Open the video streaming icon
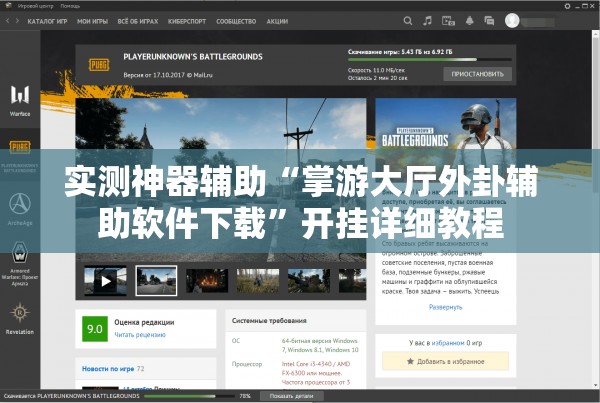This screenshot has height=403, width=600. (448, 21)
